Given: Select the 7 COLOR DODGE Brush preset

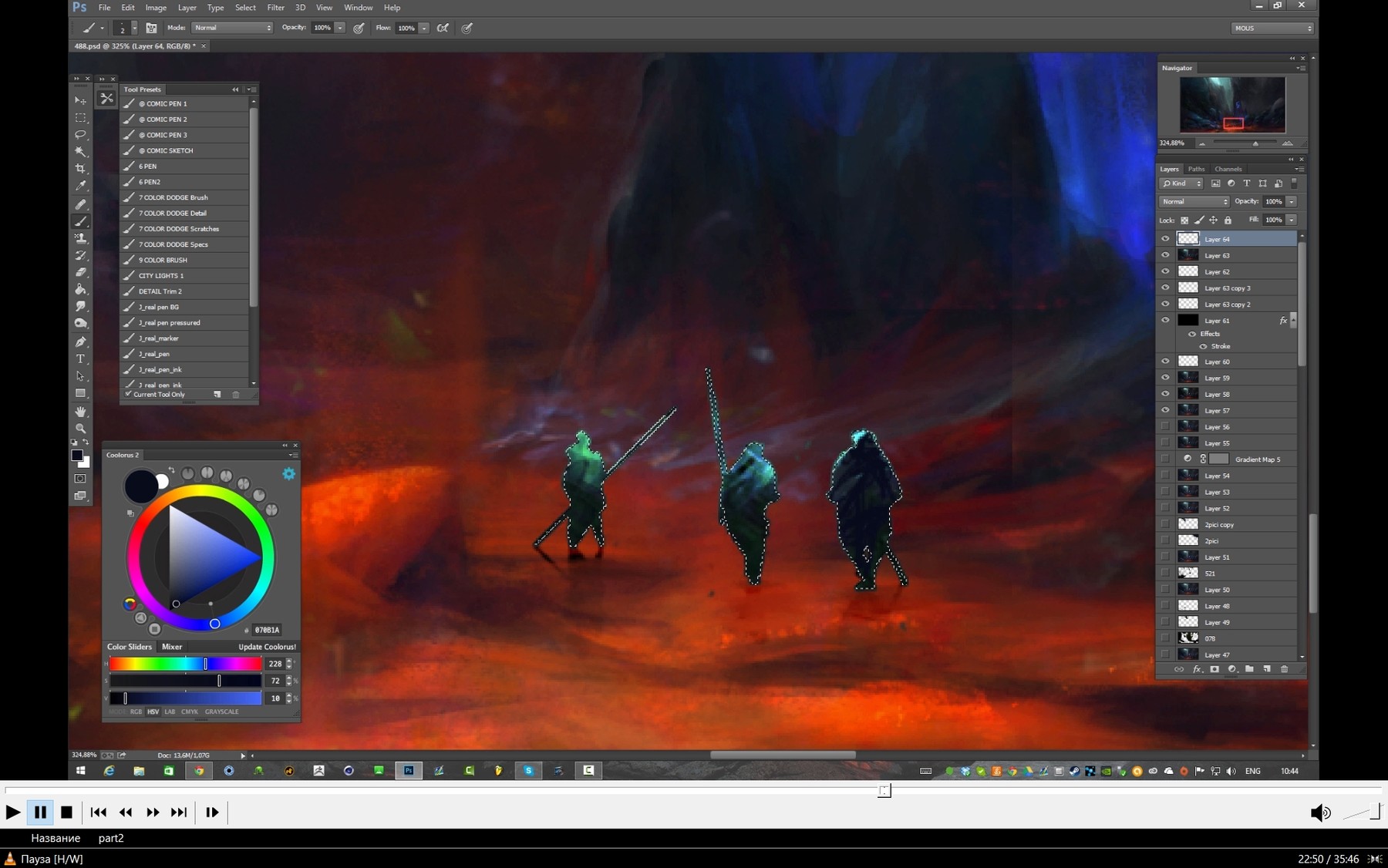Looking at the screenshot, I should click(x=173, y=197).
